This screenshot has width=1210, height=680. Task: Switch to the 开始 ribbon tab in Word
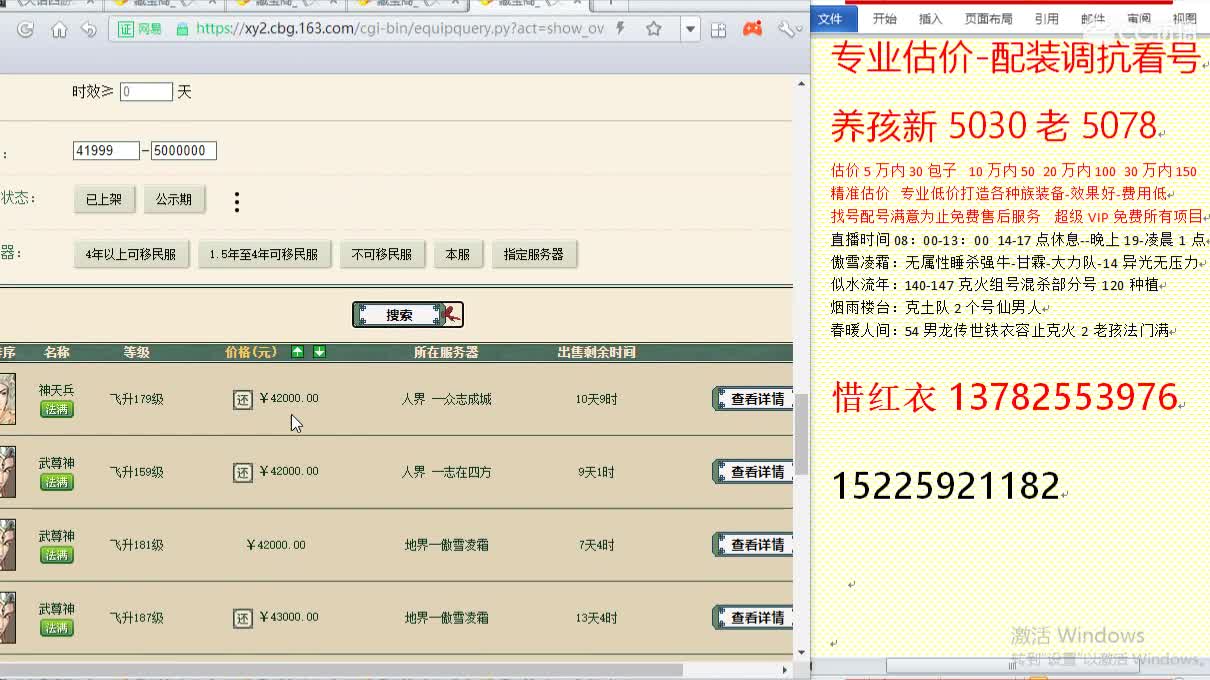(x=885, y=18)
